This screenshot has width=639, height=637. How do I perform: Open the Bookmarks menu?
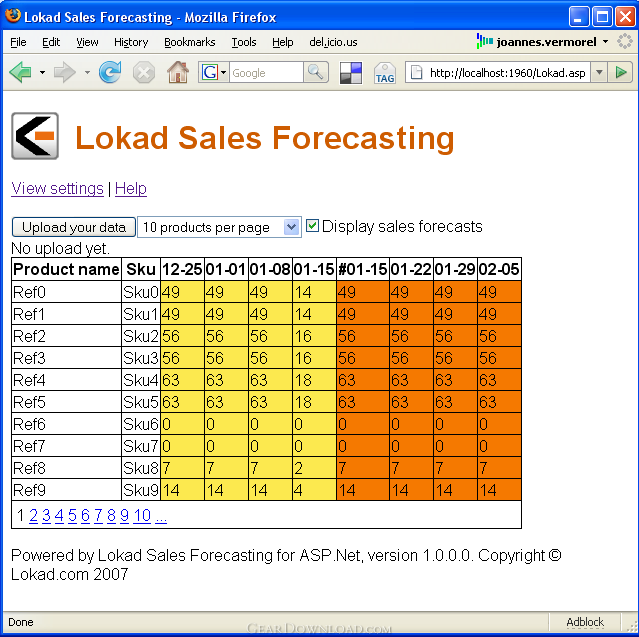point(189,42)
